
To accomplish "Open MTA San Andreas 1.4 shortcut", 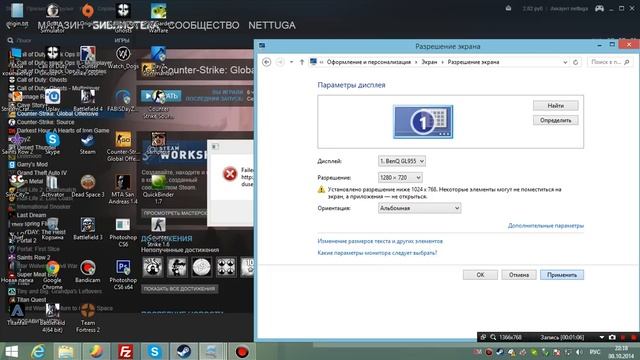I will click(123, 189).
